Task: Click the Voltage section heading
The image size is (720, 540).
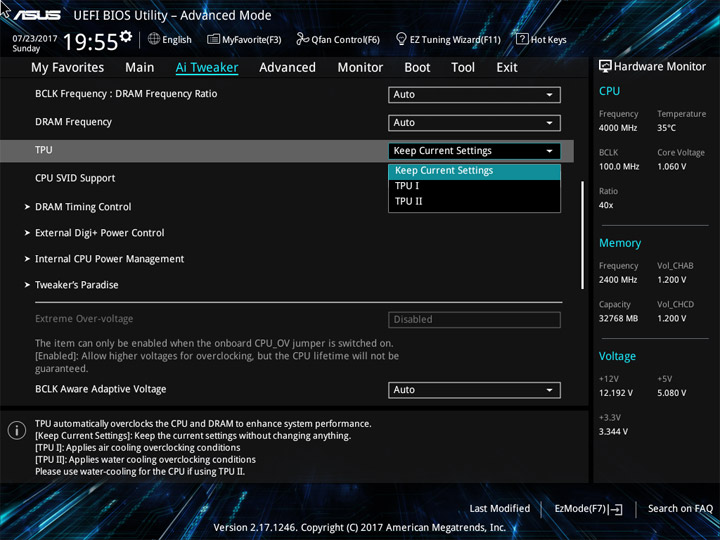Action: [x=617, y=356]
